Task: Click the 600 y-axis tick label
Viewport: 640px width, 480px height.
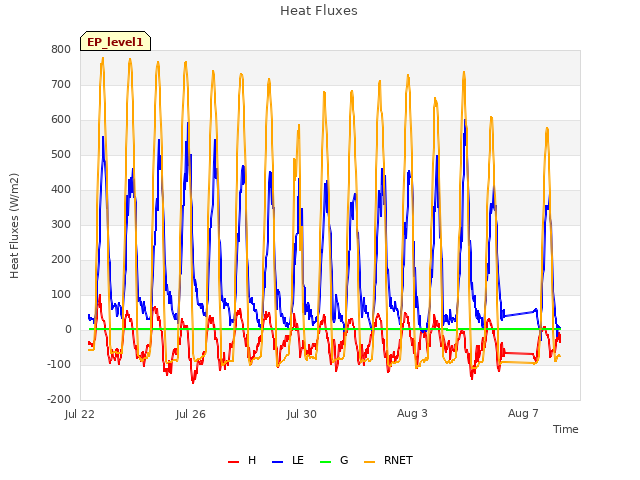Action: click(61, 120)
